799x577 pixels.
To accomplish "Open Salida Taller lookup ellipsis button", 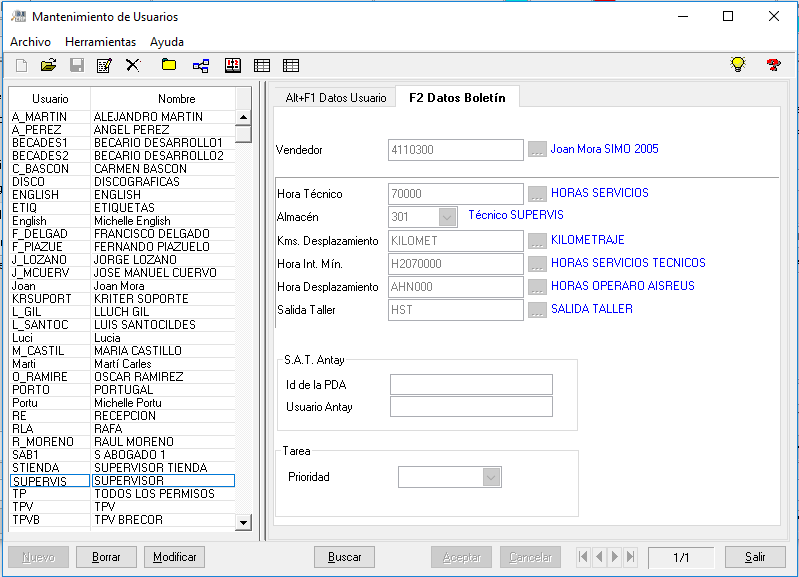I will point(537,309).
